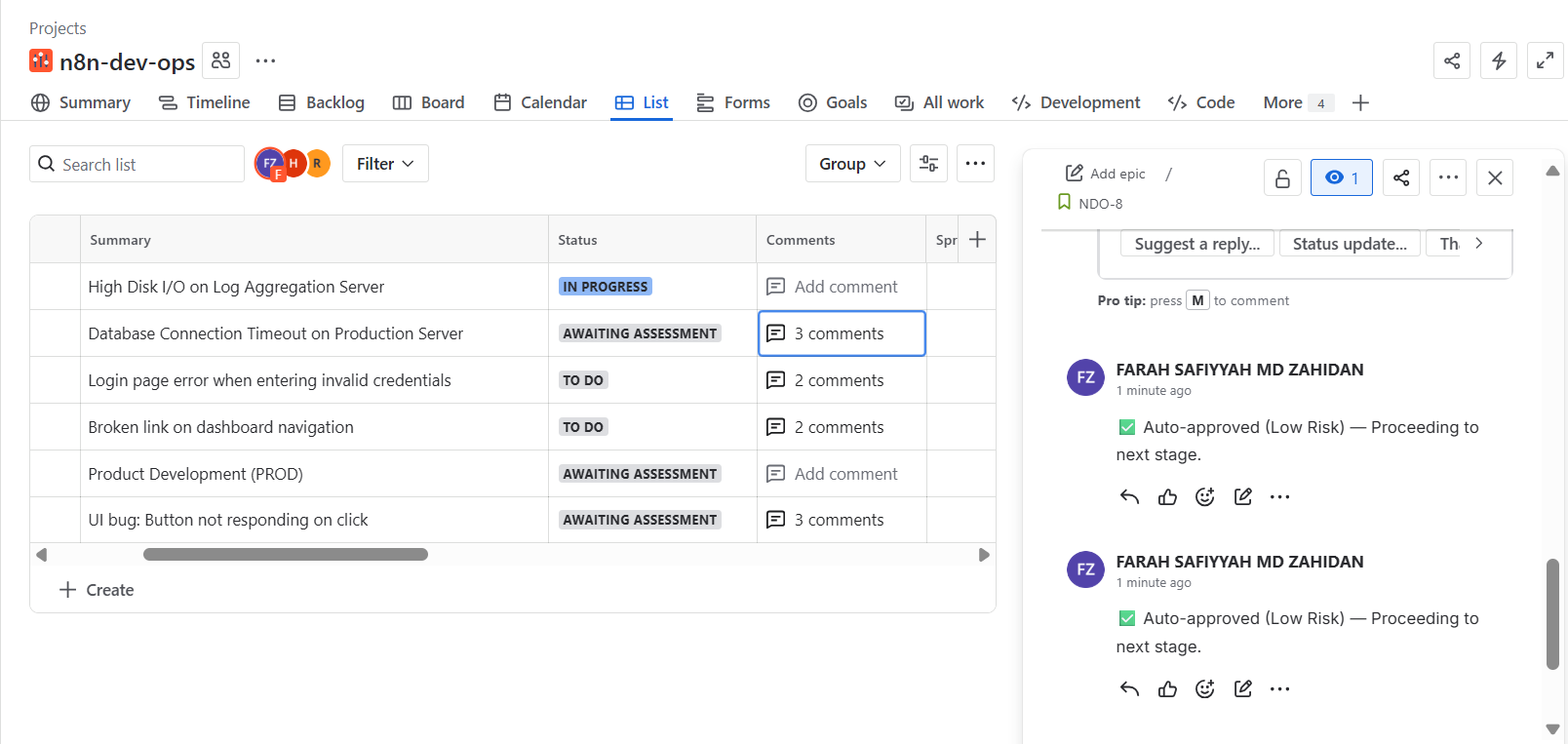Toggle the R user avatar filter
This screenshot has height=744, width=1568.
(x=317, y=164)
